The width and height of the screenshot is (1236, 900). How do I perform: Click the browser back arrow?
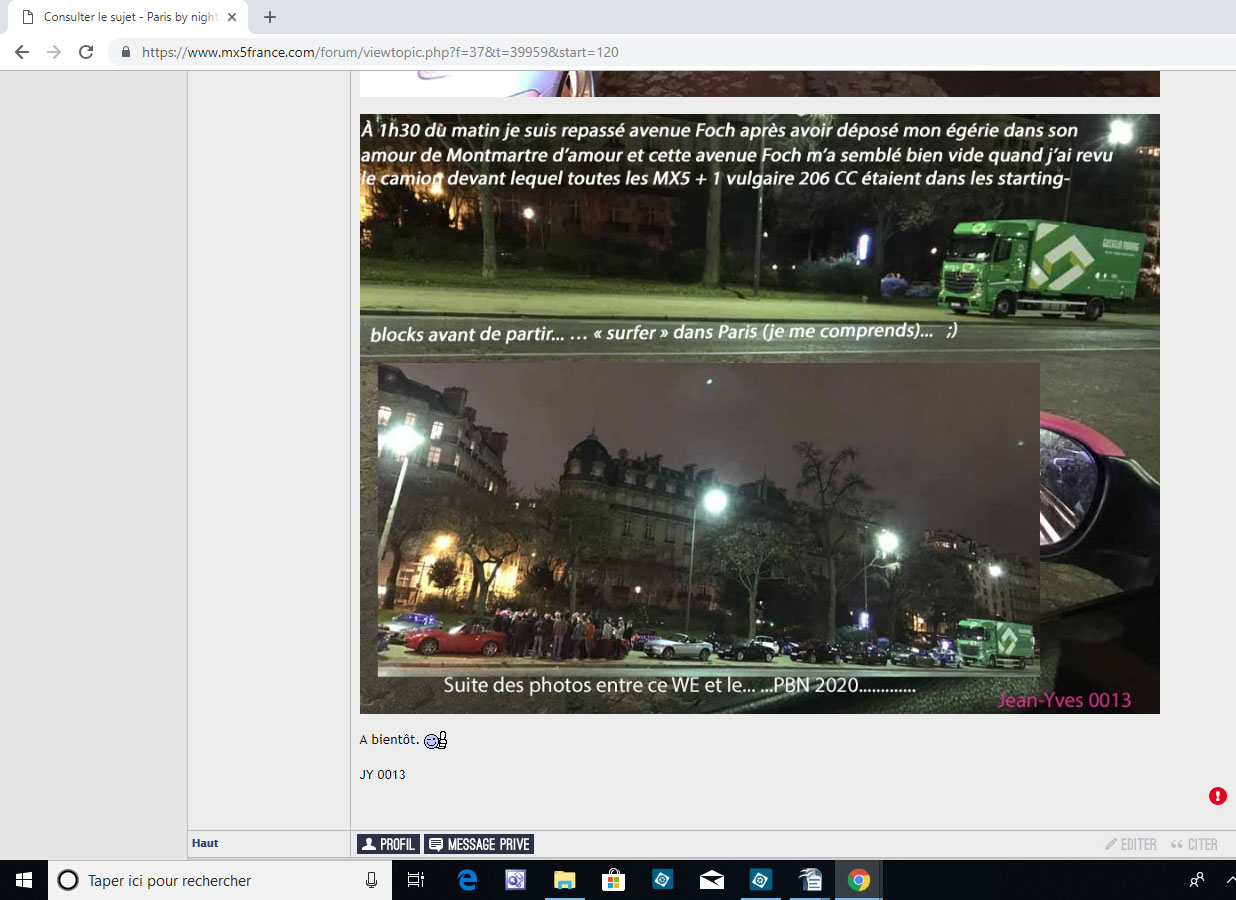point(22,52)
